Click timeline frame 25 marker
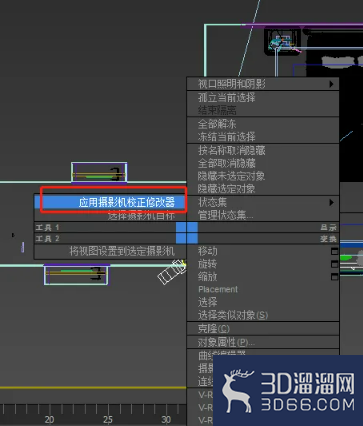363x426 pixels. point(108,419)
